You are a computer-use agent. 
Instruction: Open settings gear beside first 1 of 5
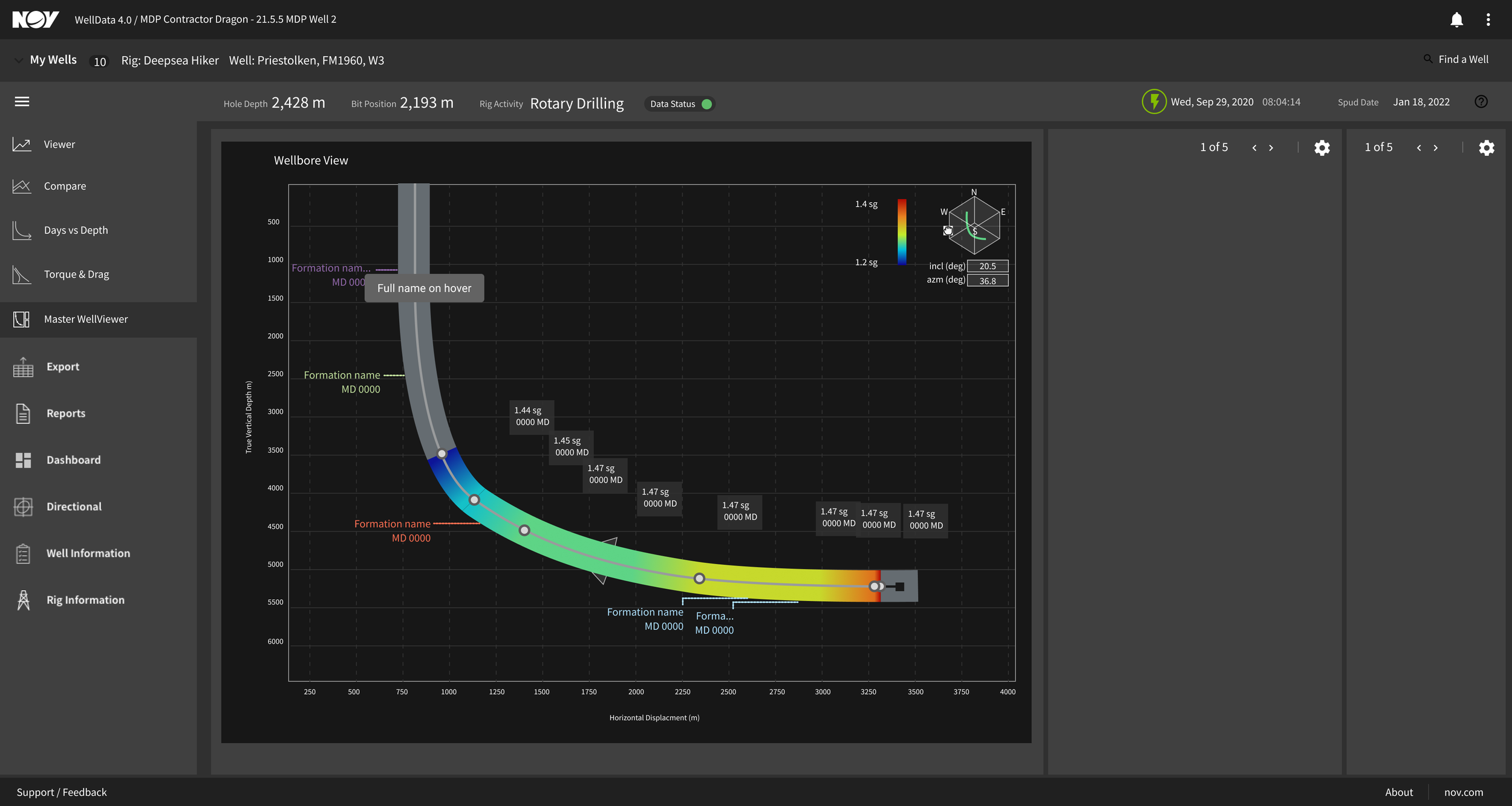[x=1321, y=148]
